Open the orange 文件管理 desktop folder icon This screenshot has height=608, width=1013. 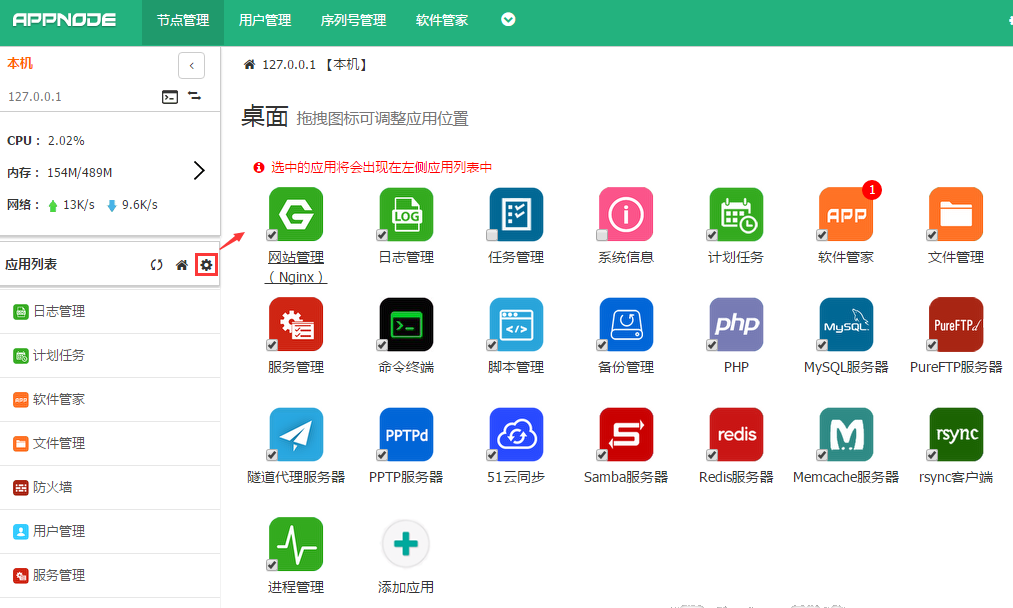[x=956, y=214]
